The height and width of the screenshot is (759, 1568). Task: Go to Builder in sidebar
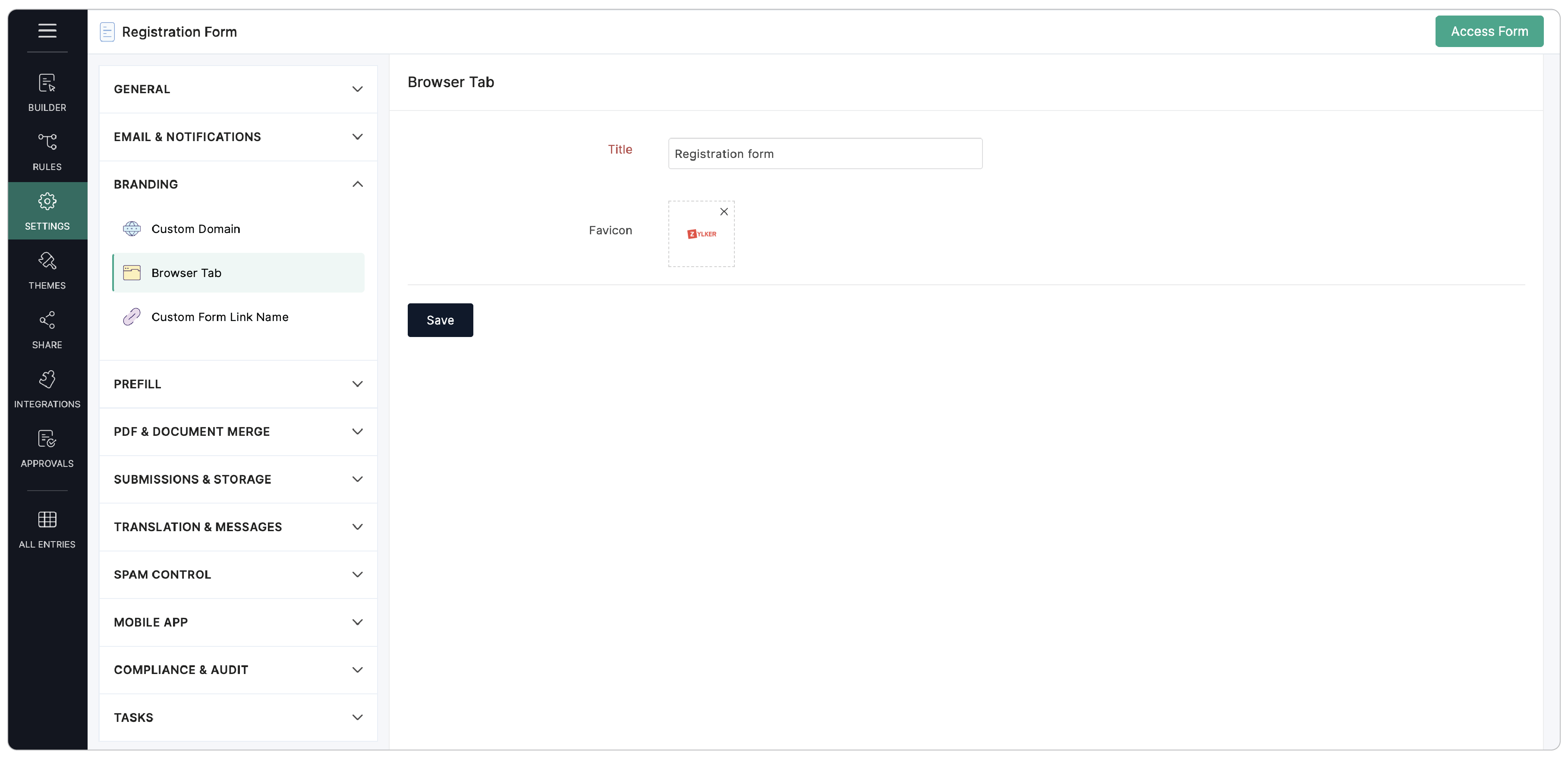click(x=47, y=92)
